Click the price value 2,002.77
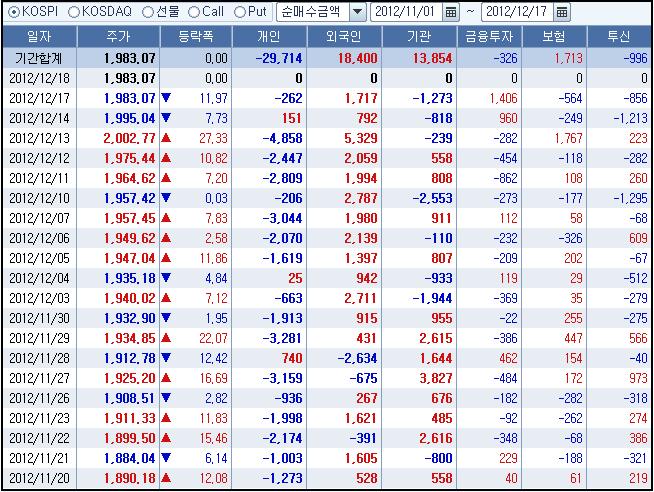This screenshot has height=492, width=654. 130,138
